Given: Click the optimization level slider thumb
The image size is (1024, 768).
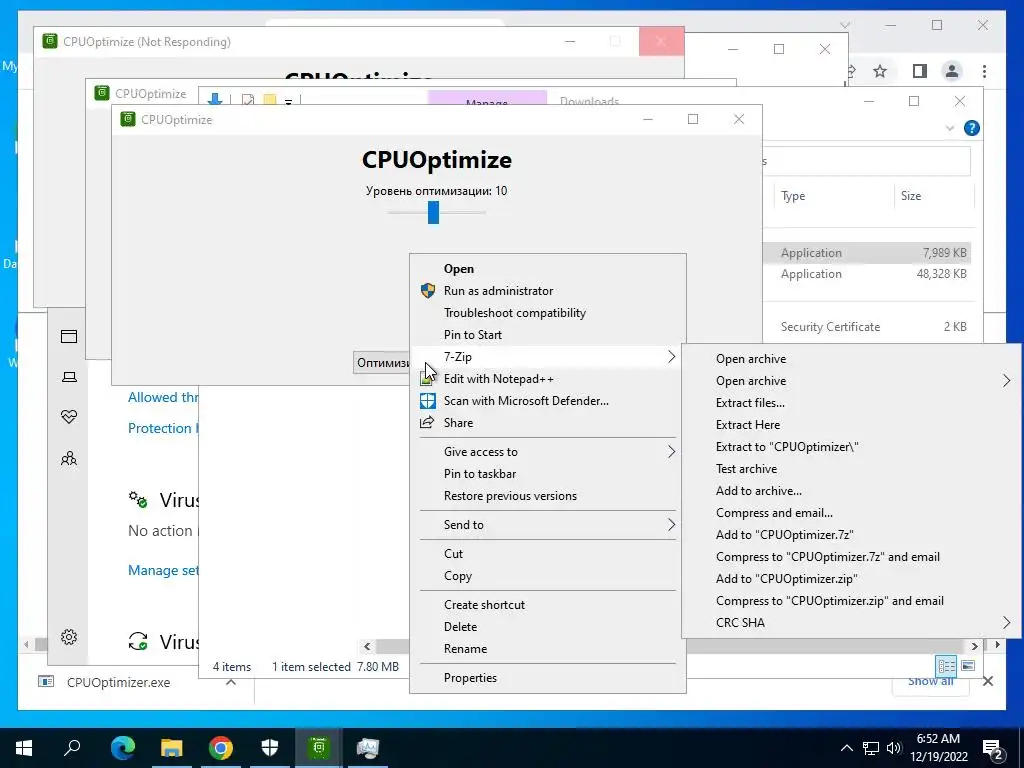Looking at the screenshot, I should (433, 212).
